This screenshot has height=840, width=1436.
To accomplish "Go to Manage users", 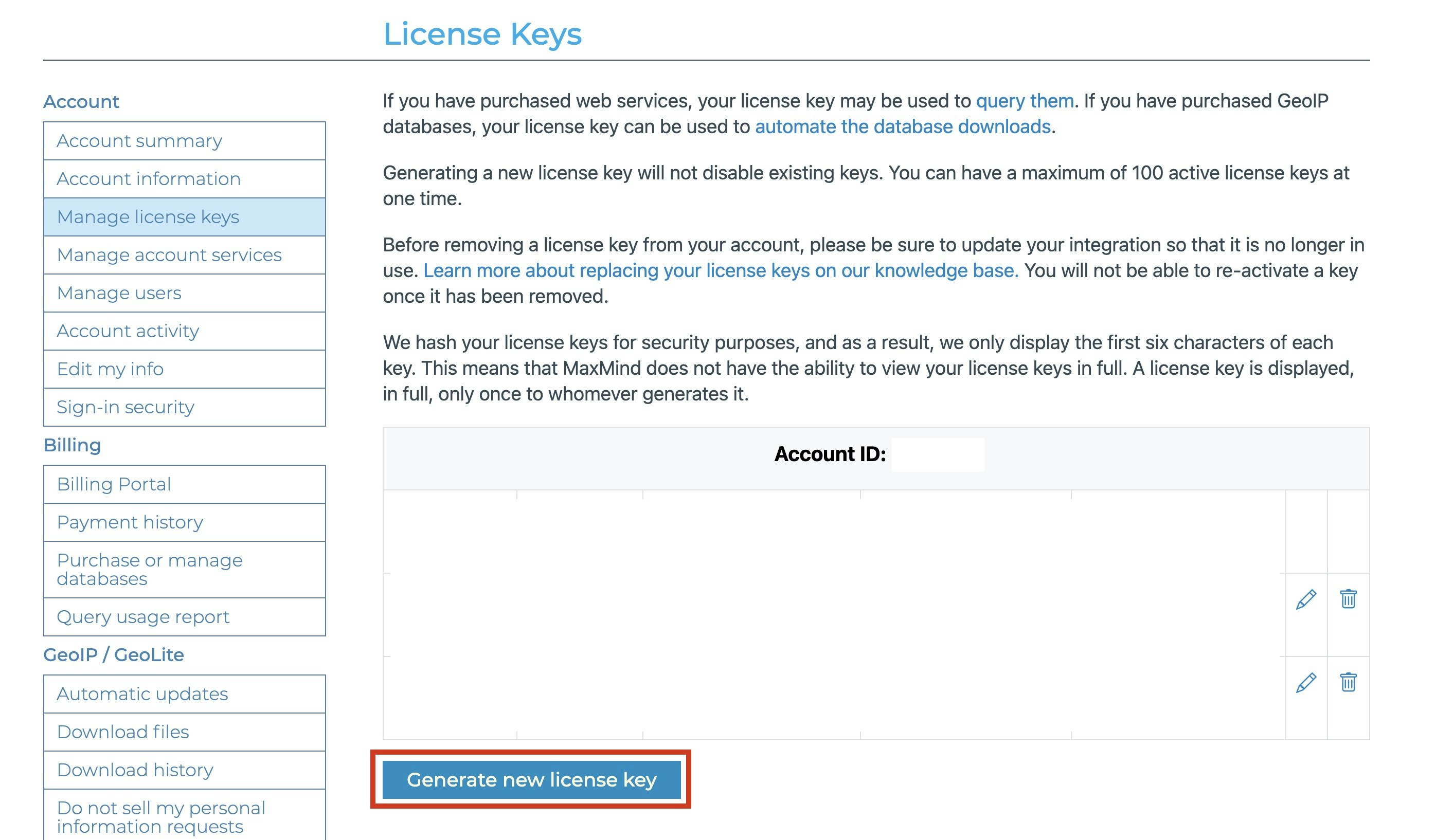I will [119, 293].
